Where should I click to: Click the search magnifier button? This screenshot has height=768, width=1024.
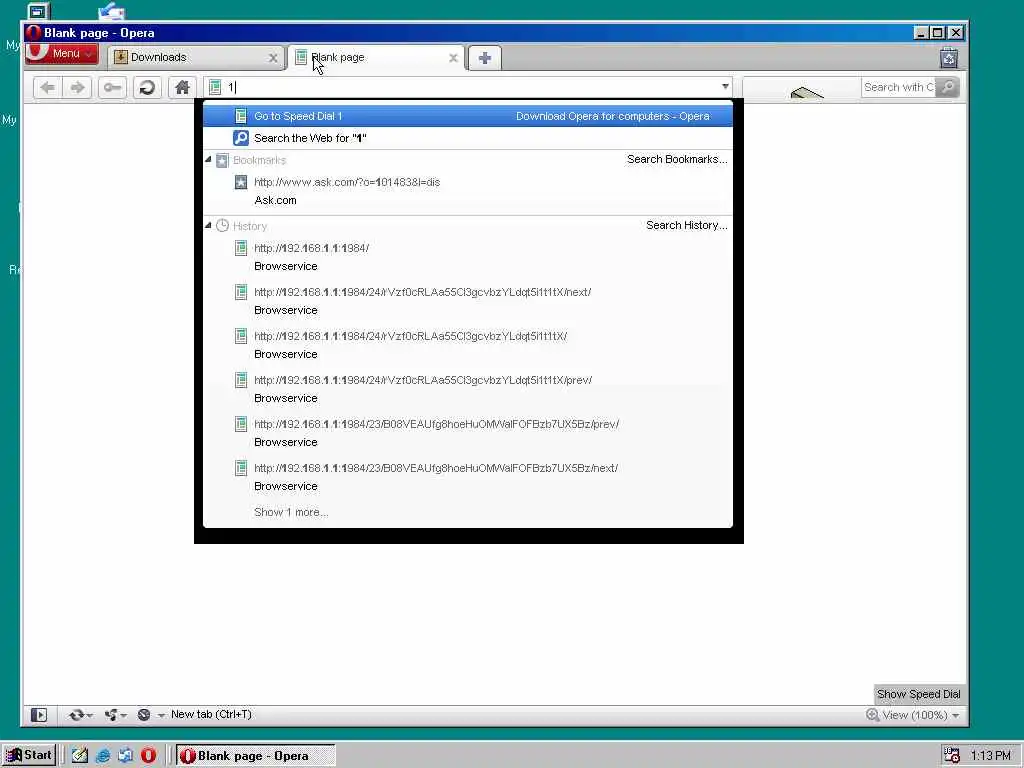[947, 87]
